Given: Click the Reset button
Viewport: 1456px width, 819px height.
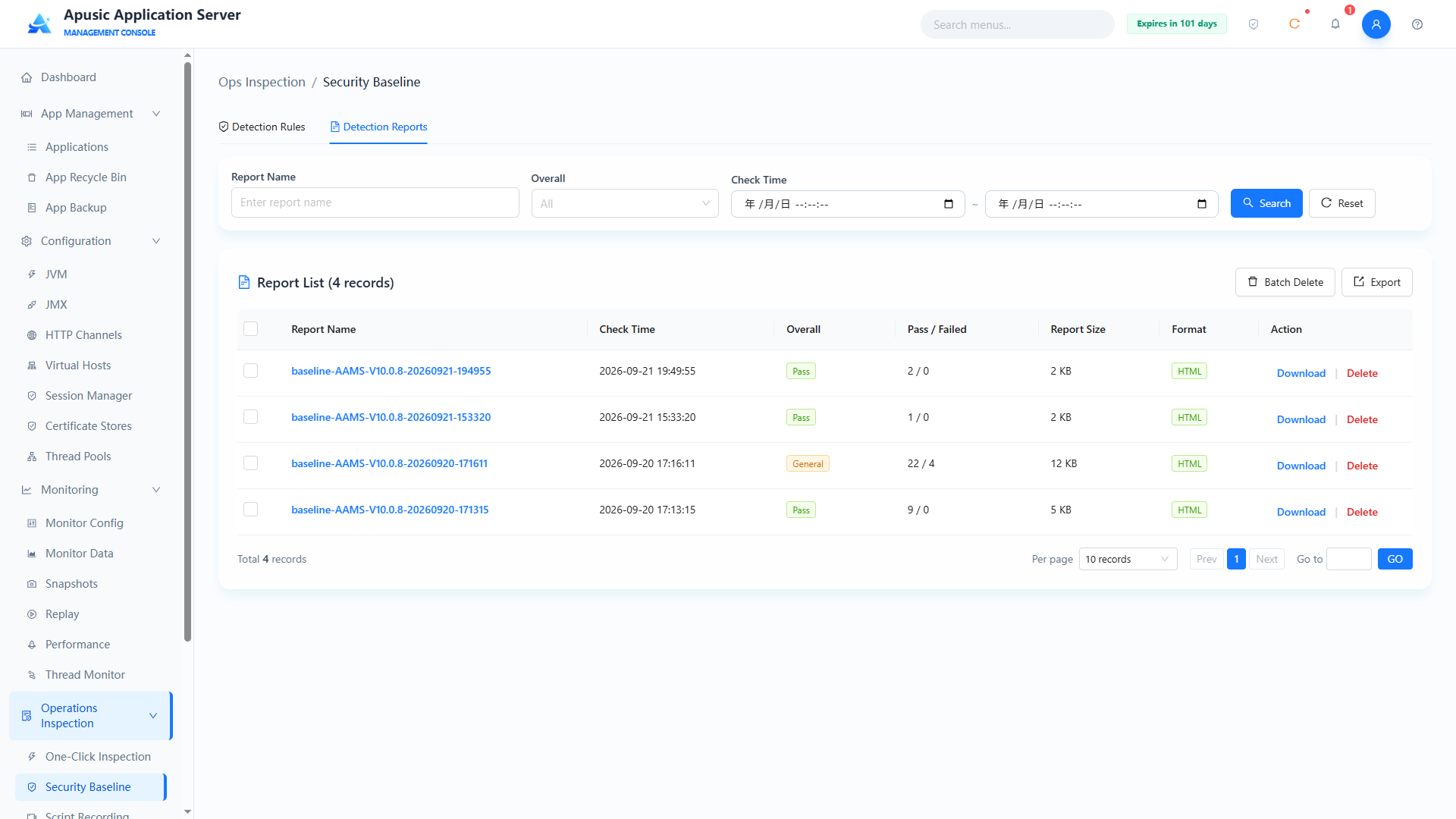Looking at the screenshot, I should 1341,203.
